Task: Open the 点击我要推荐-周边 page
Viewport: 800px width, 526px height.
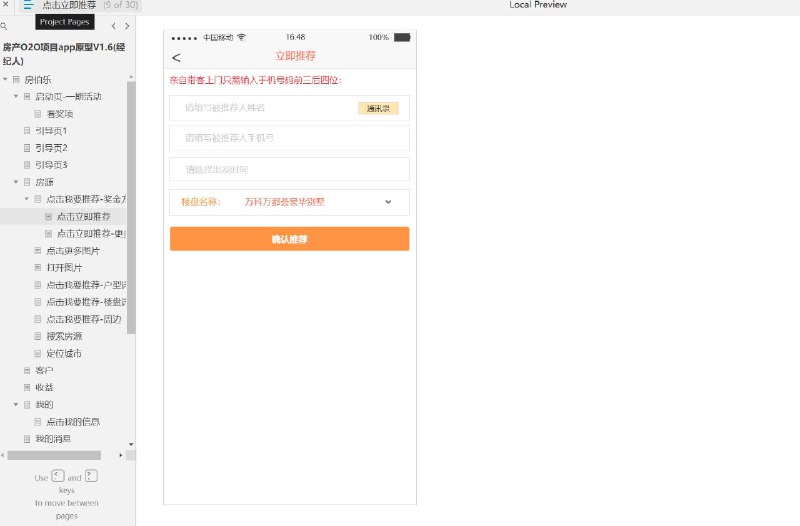Action: [84, 319]
